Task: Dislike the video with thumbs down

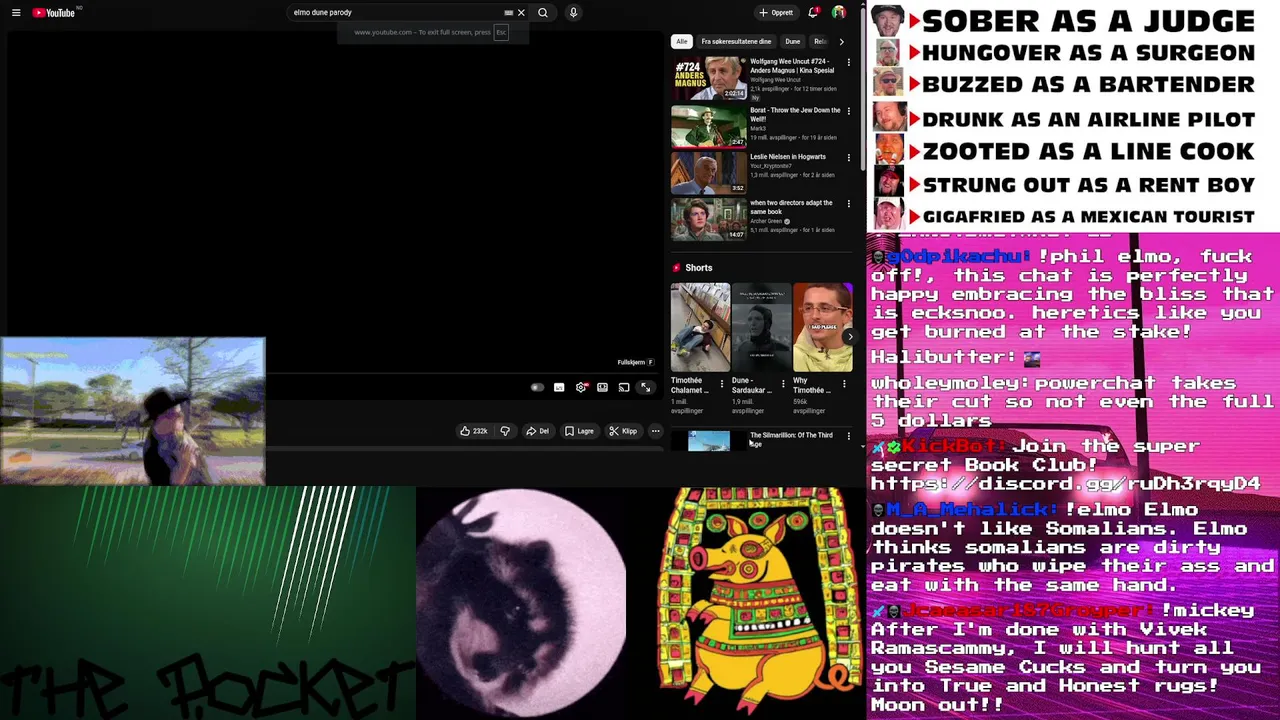Action: (x=505, y=431)
